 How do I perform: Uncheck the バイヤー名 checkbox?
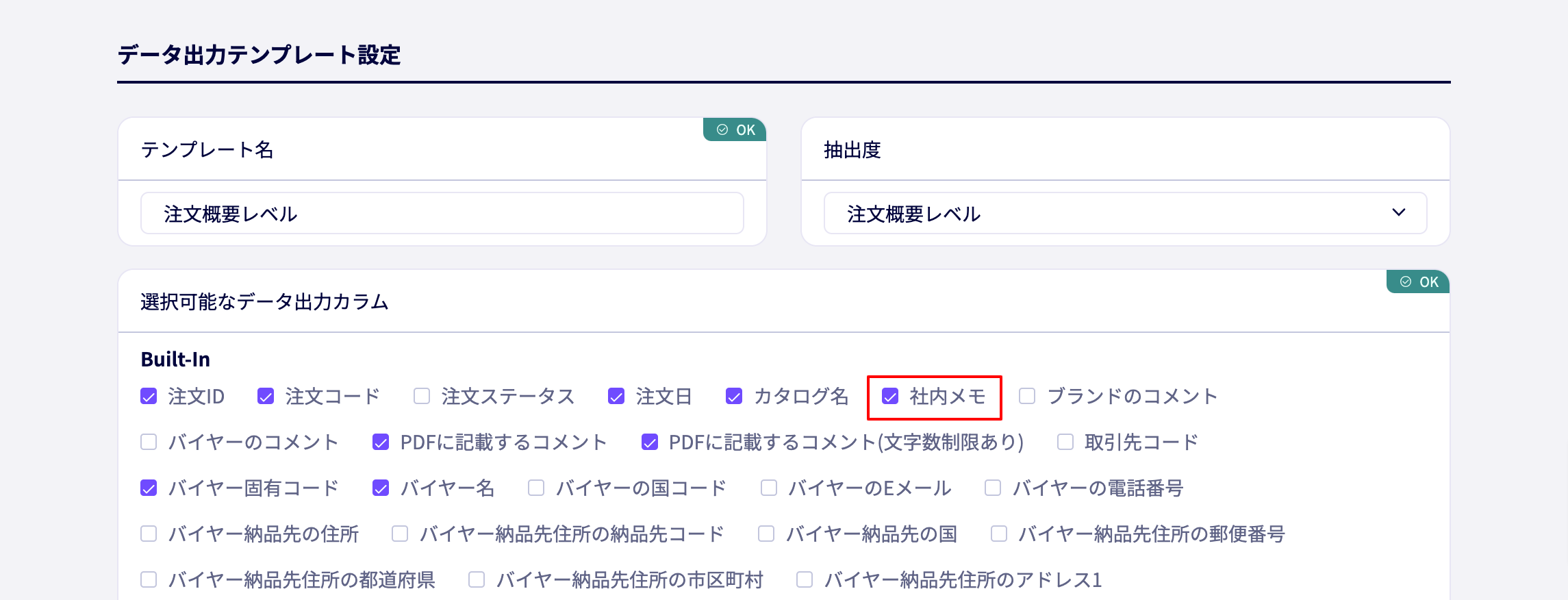tap(381, 488)
